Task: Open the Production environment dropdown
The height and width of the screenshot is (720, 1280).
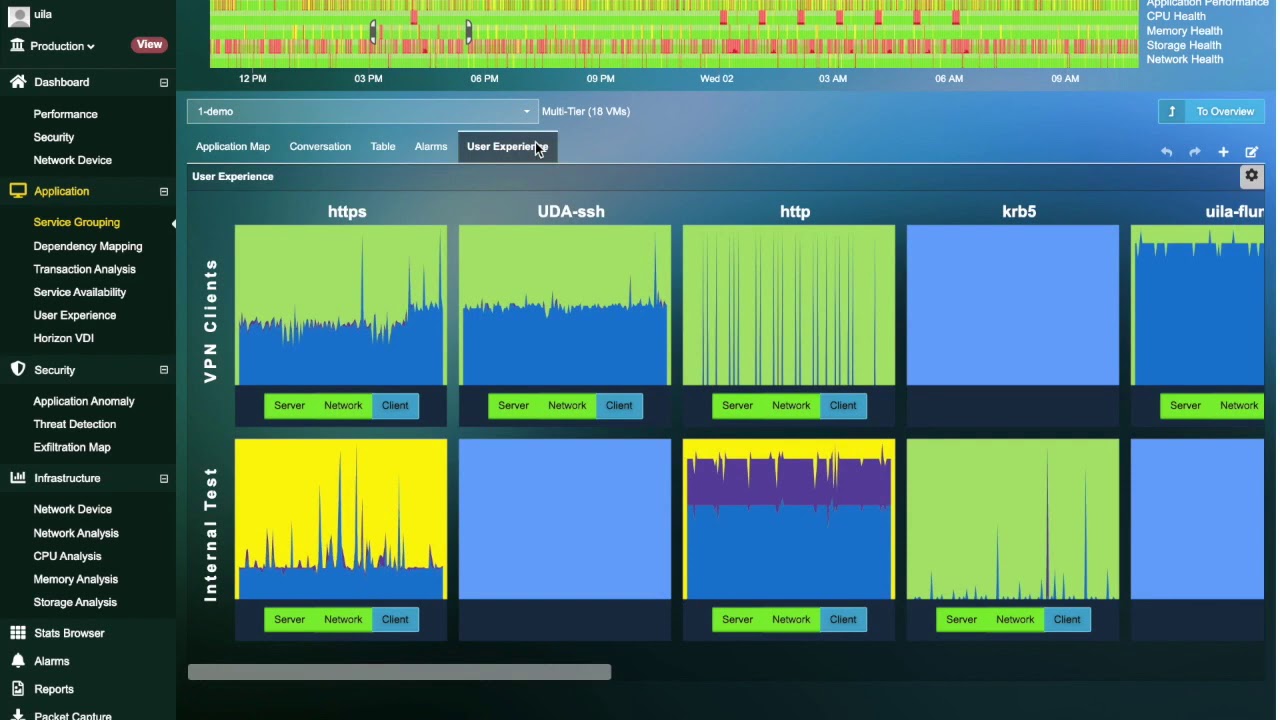Action: tap(62, 46)
